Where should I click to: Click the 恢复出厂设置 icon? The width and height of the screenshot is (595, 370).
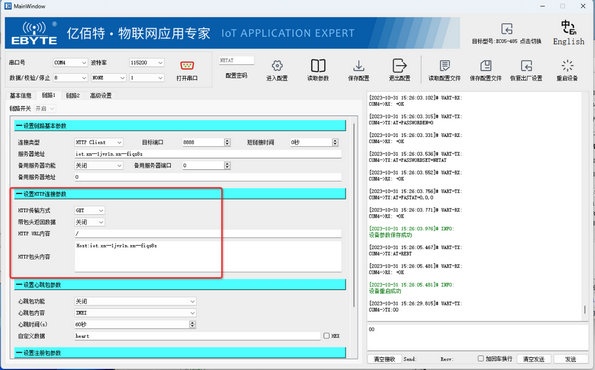[526, 66]
